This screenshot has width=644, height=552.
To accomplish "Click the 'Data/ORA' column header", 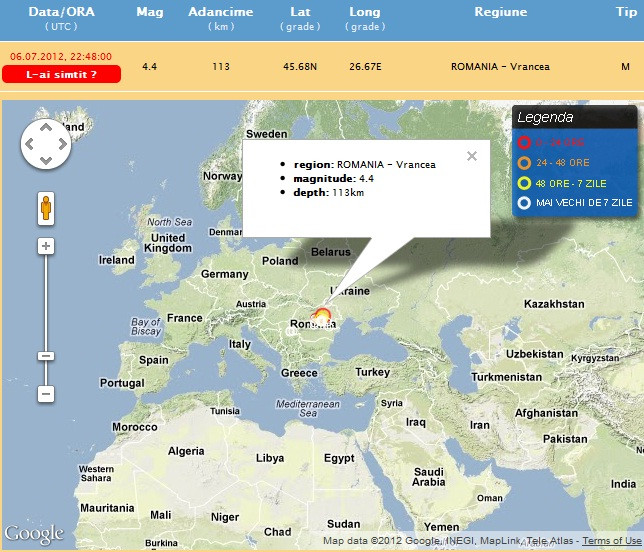I will click(x=61, y=12).
